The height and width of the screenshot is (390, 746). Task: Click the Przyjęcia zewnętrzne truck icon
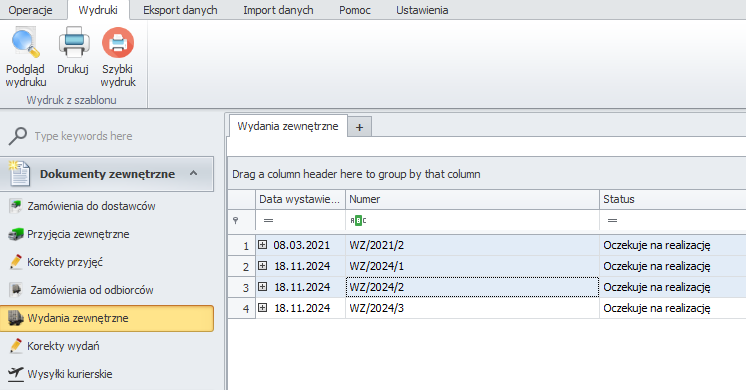pos(16,234)
